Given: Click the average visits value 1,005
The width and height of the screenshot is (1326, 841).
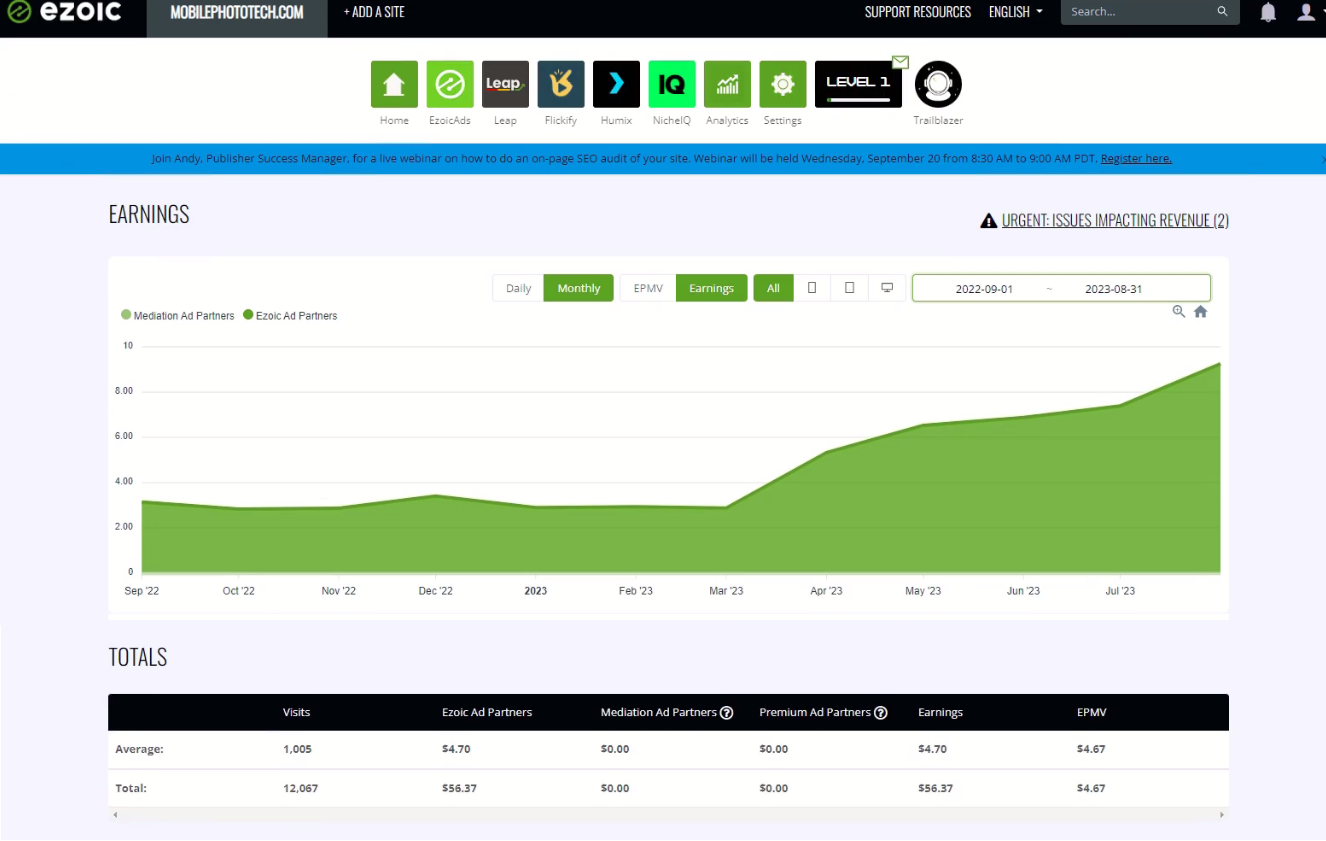Looking at the screenshot, I should [297, 749].
